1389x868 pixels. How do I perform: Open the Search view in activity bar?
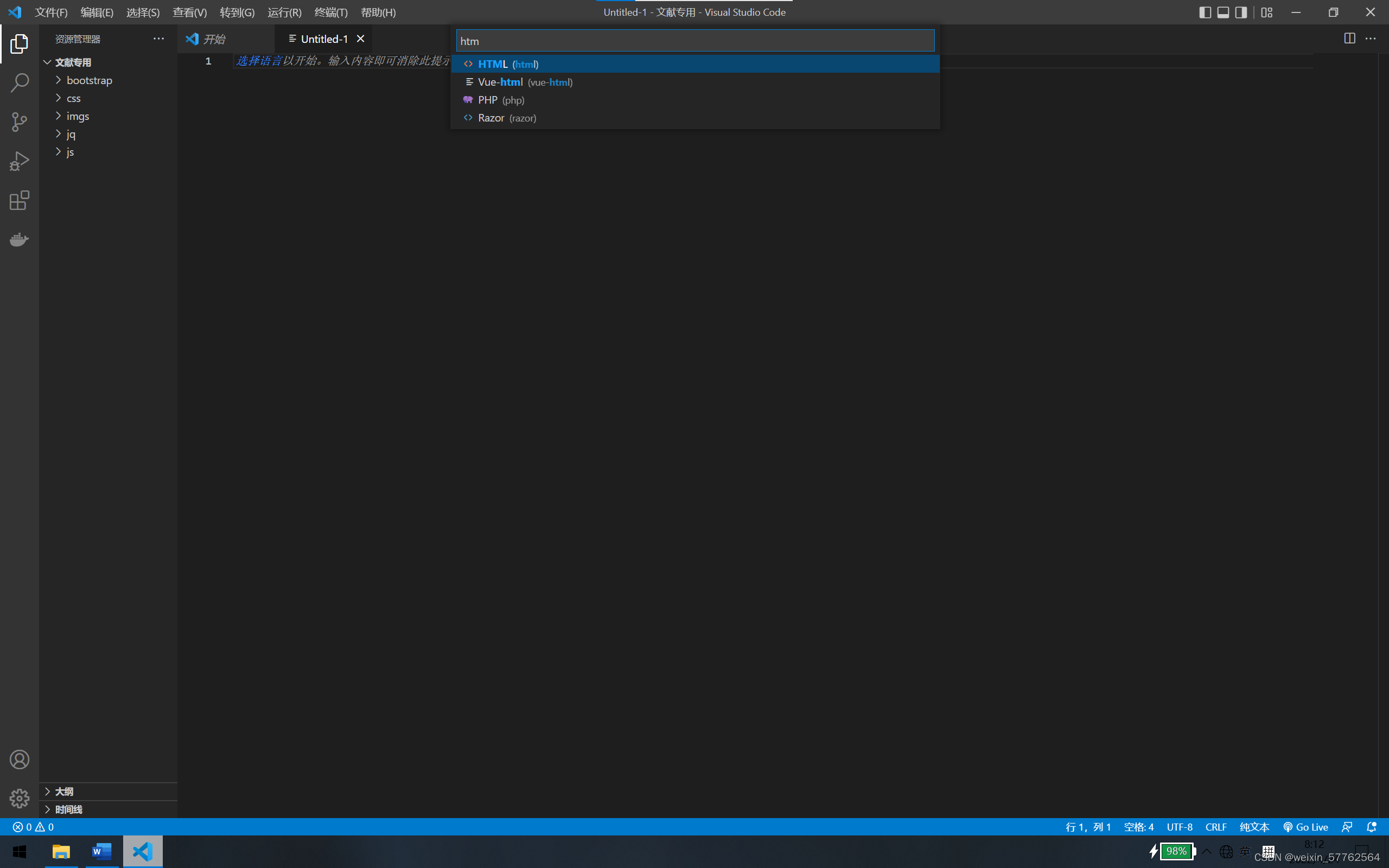pyautogui.click(x=20, y=82)
